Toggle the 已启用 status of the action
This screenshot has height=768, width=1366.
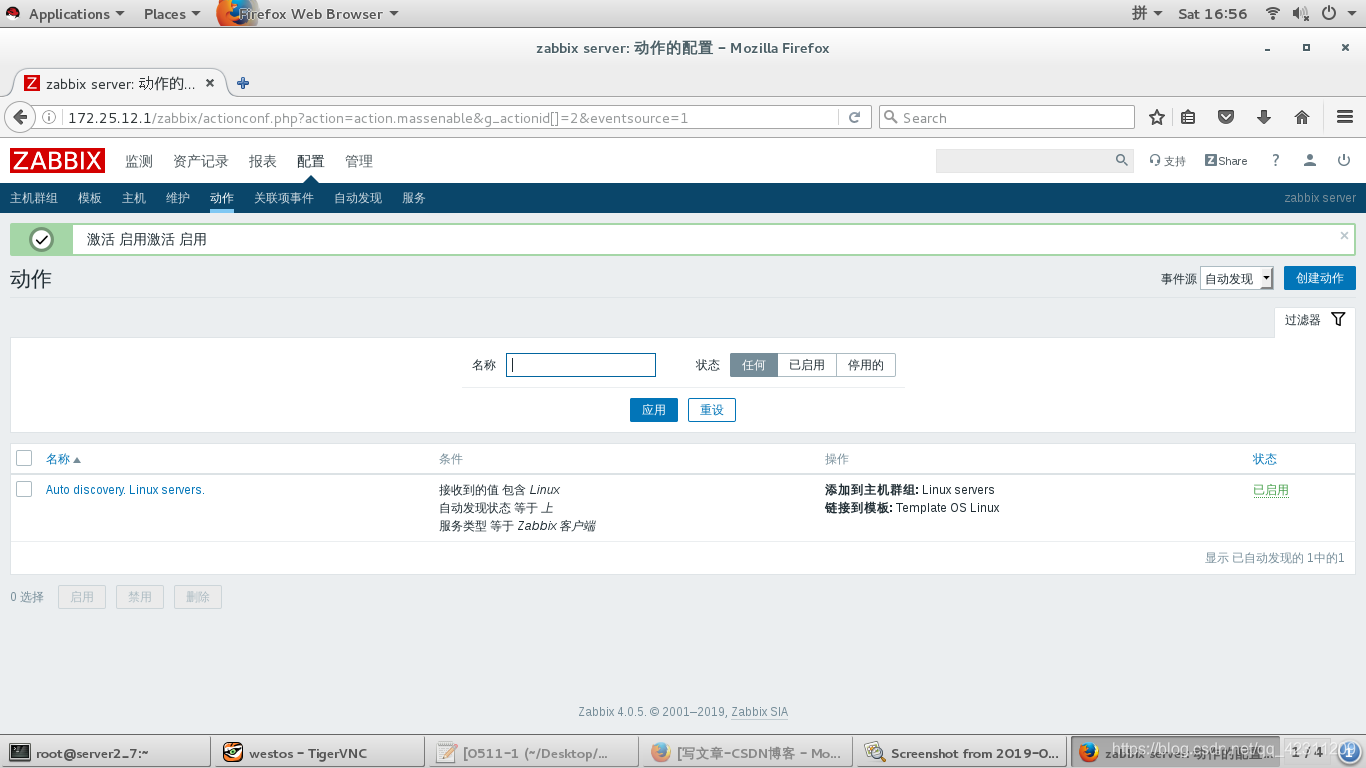pyautogui.click(x=1271, y=490)
